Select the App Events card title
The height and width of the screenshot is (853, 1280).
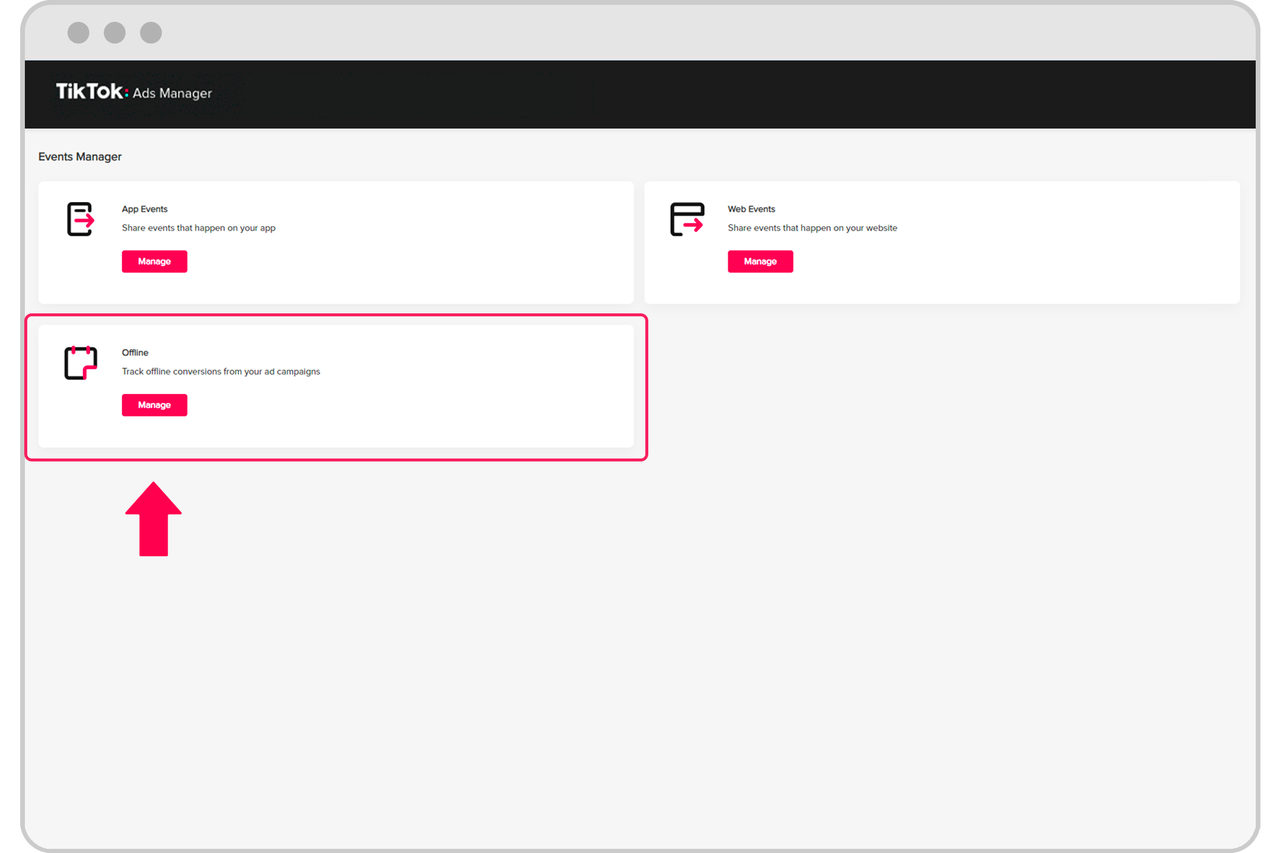144,208
